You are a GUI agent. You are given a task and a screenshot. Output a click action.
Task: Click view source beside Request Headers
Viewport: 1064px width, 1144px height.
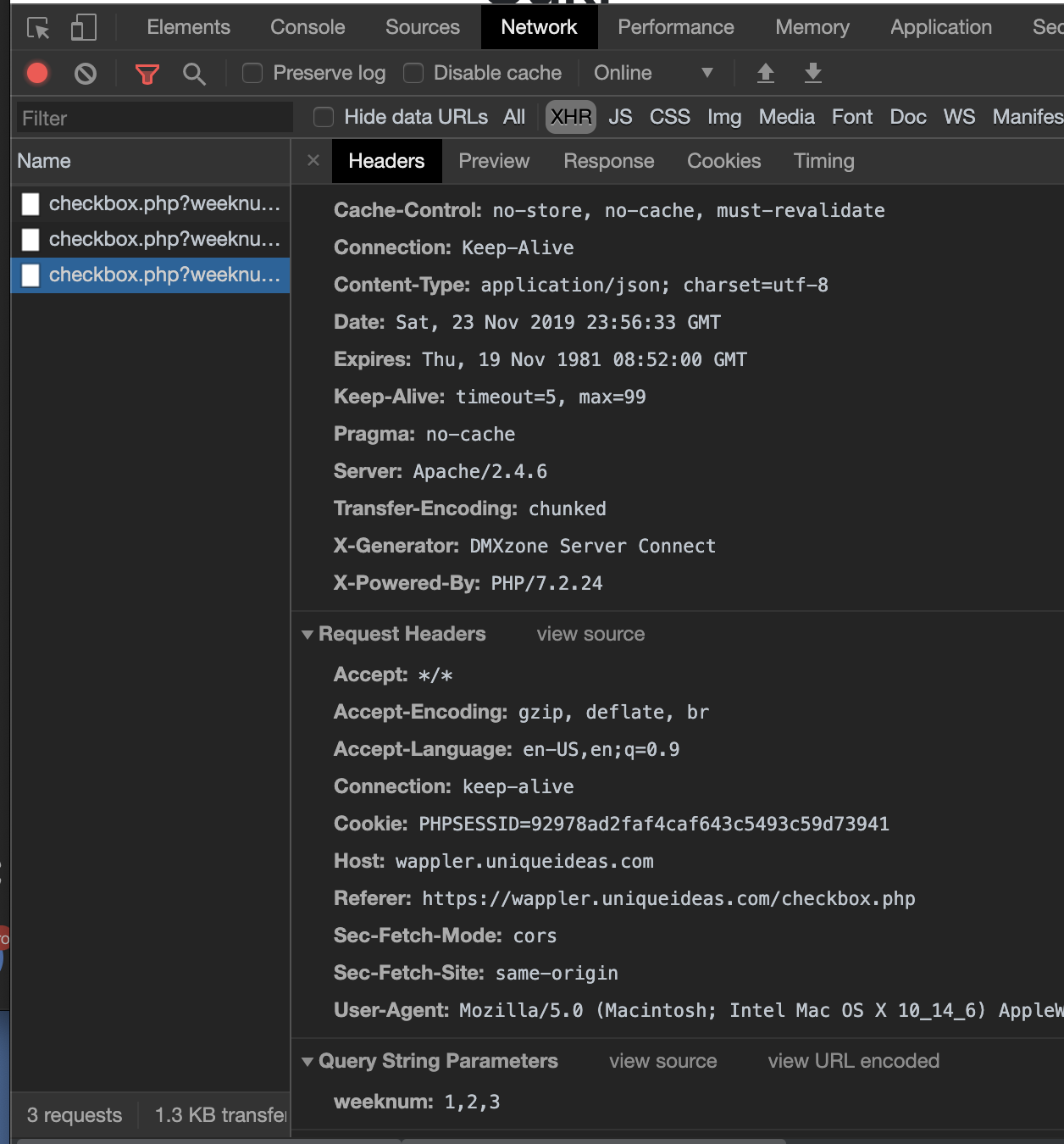590,634
